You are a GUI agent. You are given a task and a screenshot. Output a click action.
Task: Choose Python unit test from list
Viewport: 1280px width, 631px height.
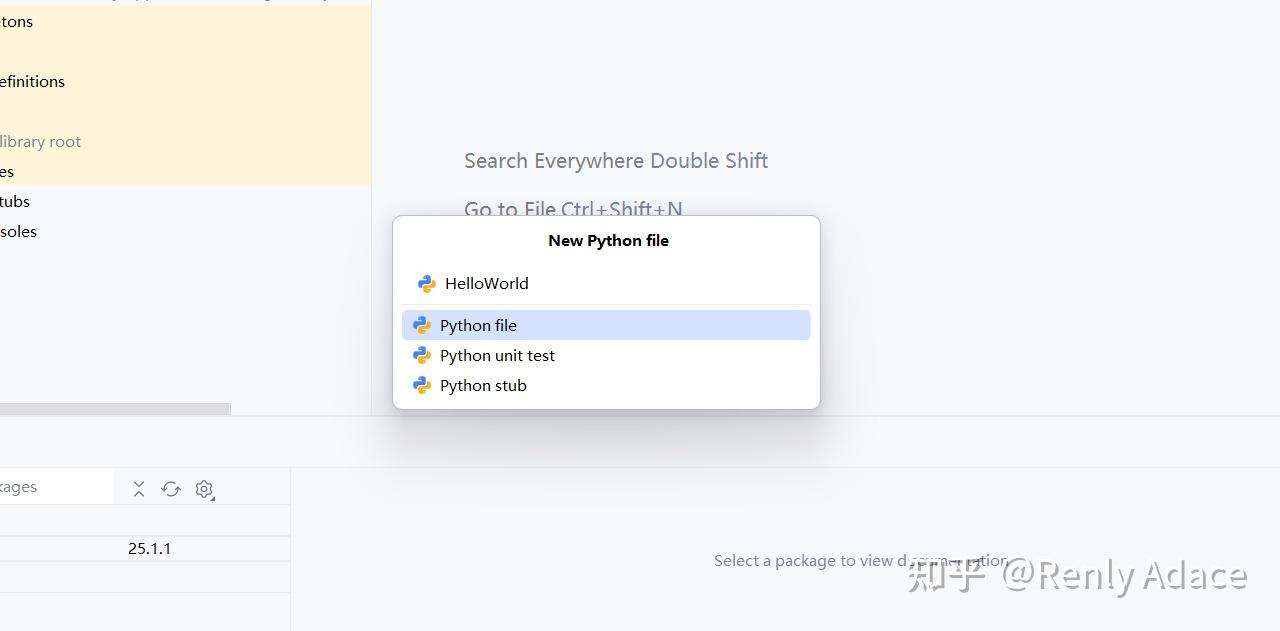tap(497, 355)
